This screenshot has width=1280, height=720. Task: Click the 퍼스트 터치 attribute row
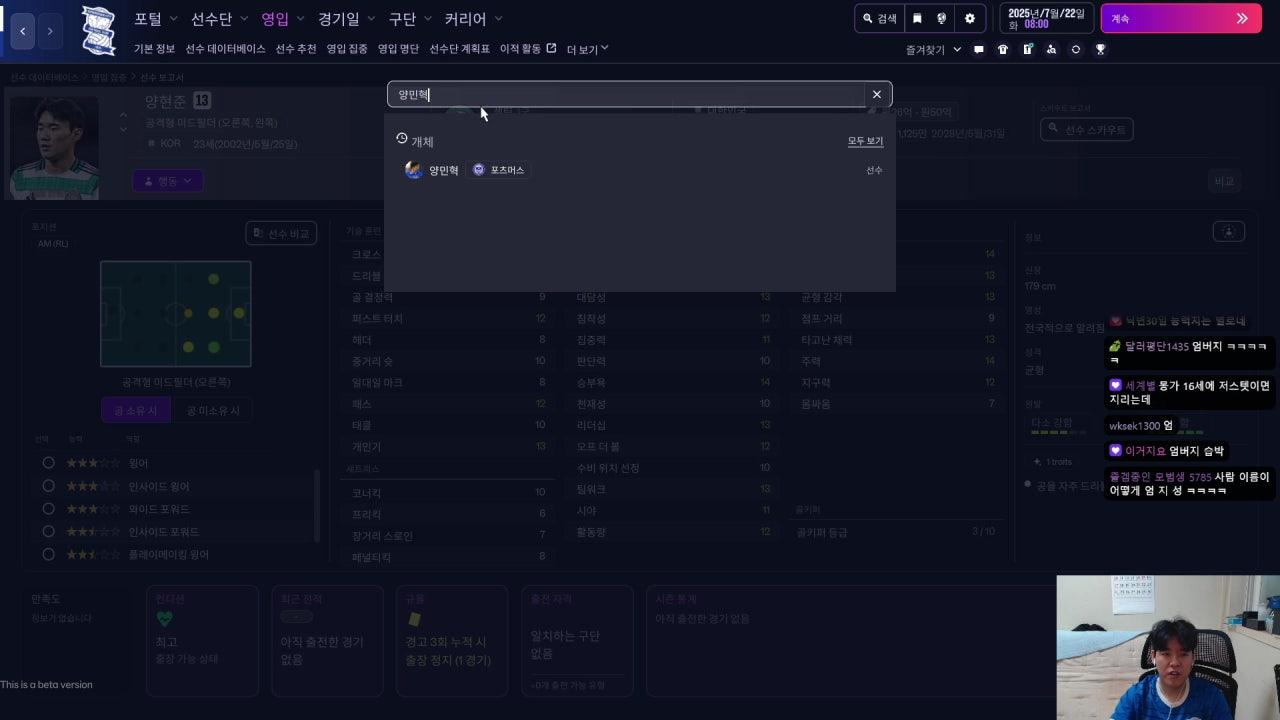449,319
